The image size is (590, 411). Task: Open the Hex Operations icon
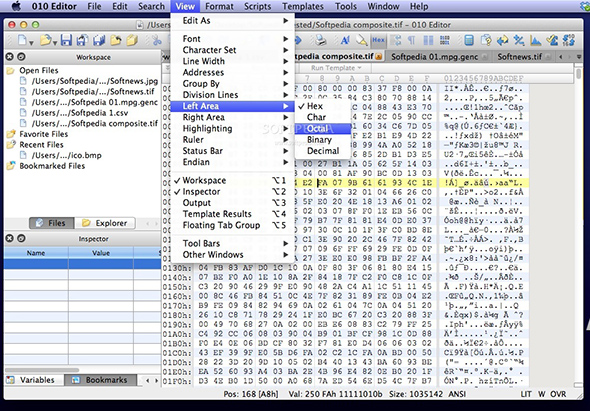[519, 40]
